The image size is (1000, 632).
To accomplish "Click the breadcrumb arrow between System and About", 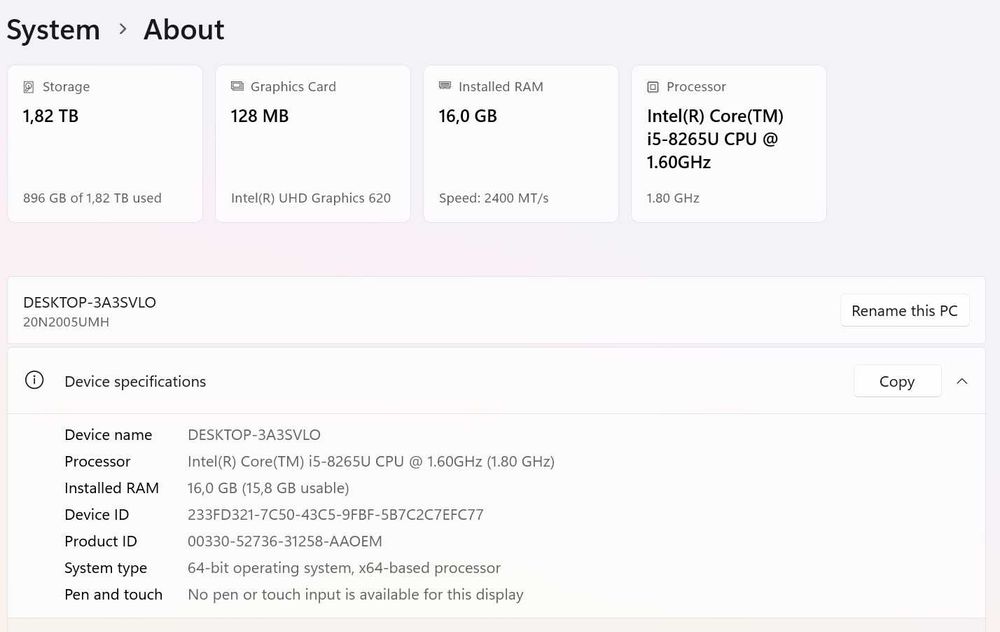I will 123,30.
